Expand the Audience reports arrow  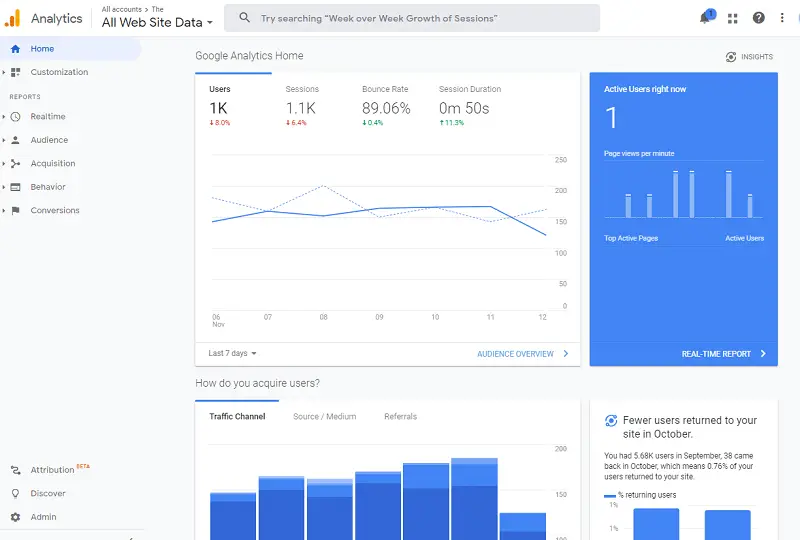tap(4, 140)
